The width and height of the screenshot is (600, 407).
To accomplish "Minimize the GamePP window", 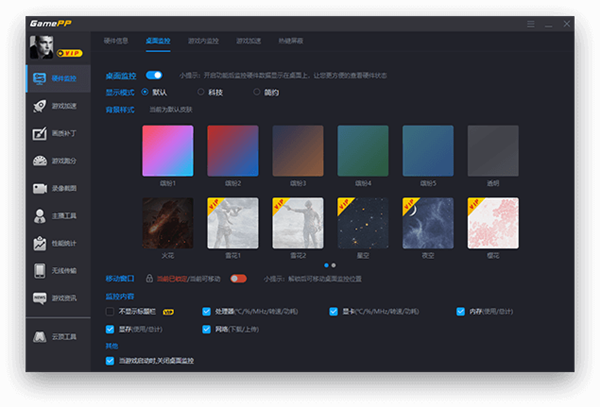I will 549,25.
